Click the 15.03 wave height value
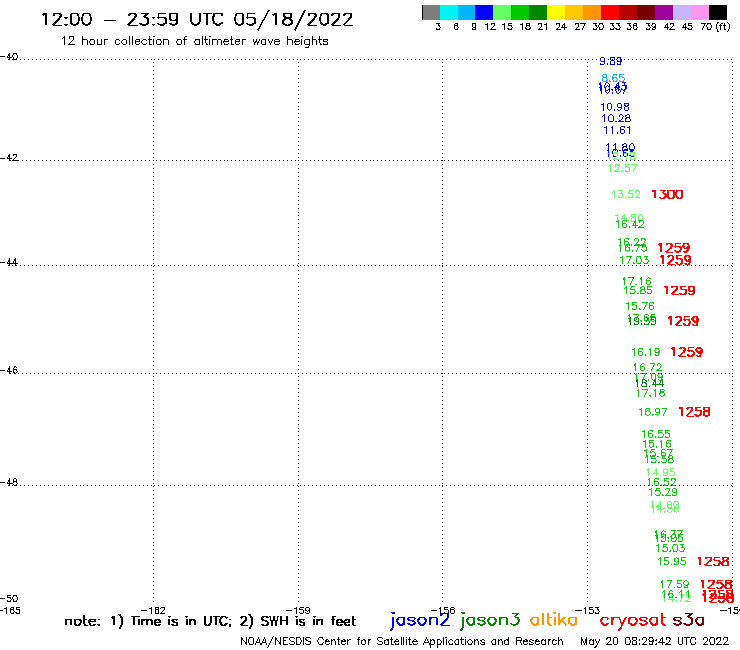The height and width of the screenshot is (650, 740). click(x=670, y=549)
